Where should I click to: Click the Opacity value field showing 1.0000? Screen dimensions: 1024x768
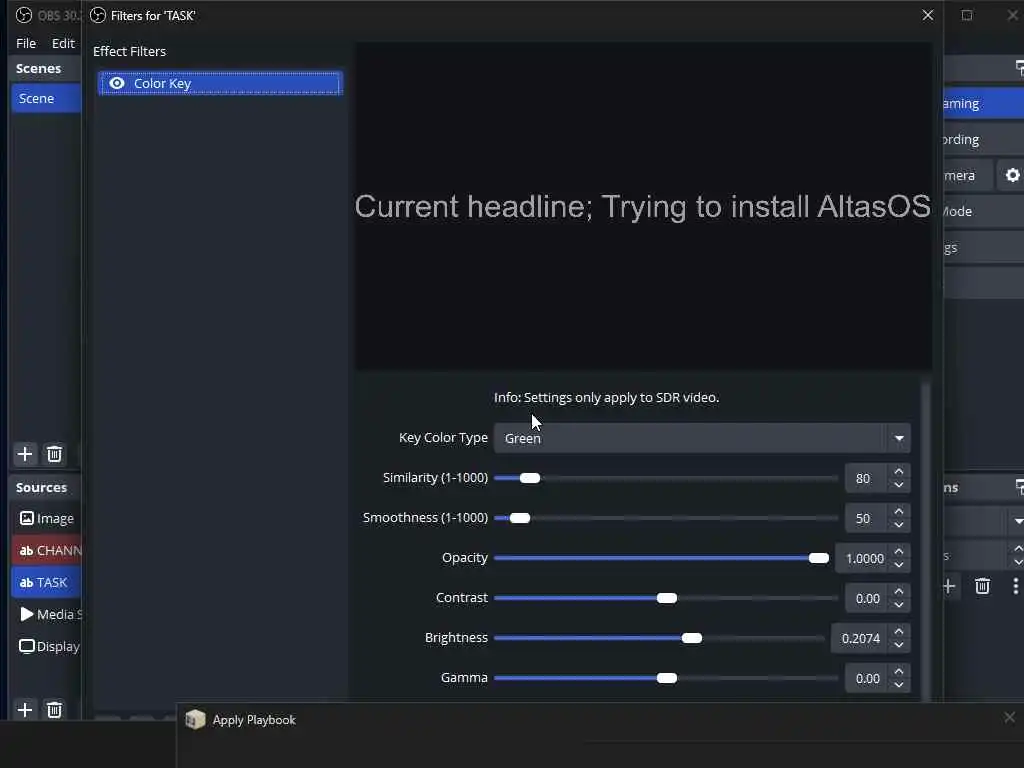click(x=862, y=558)
